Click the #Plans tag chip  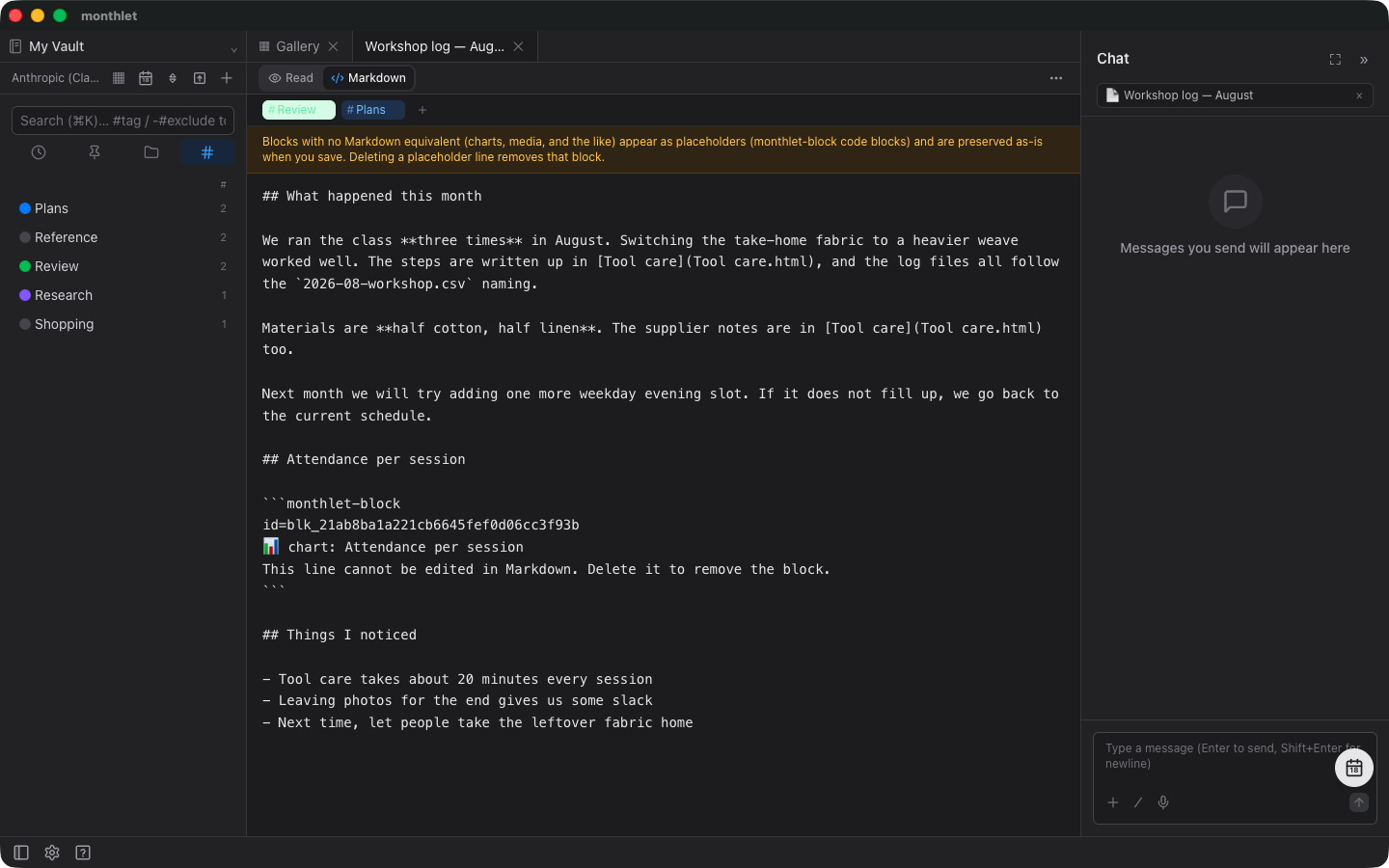(x=372, y=110)
